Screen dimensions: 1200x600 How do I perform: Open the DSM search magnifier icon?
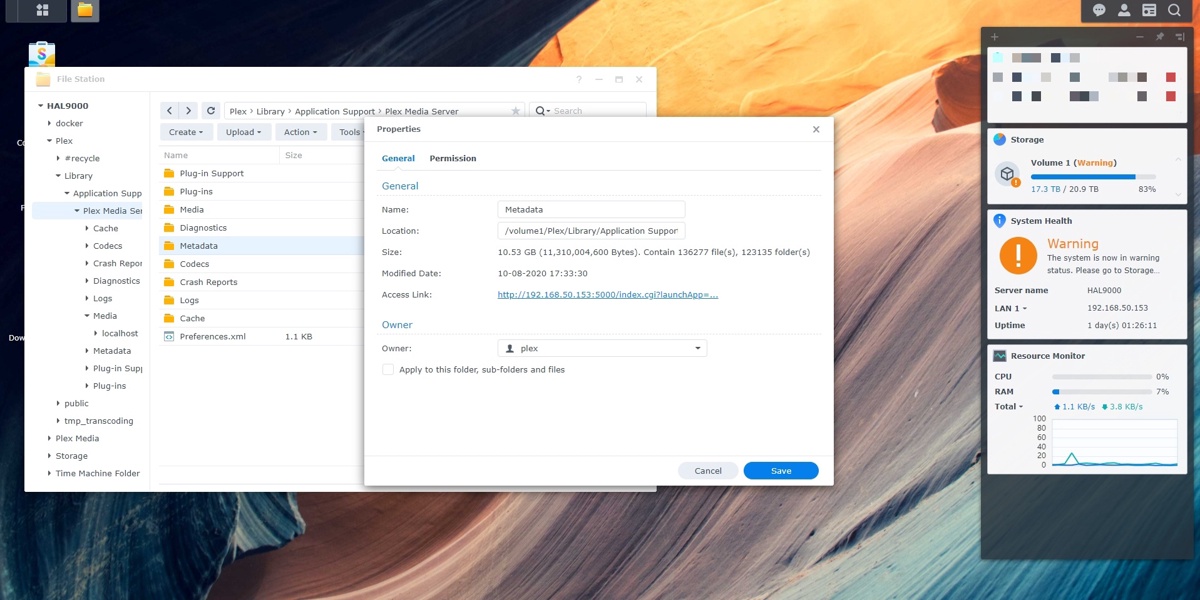[x=1174, y=10]
